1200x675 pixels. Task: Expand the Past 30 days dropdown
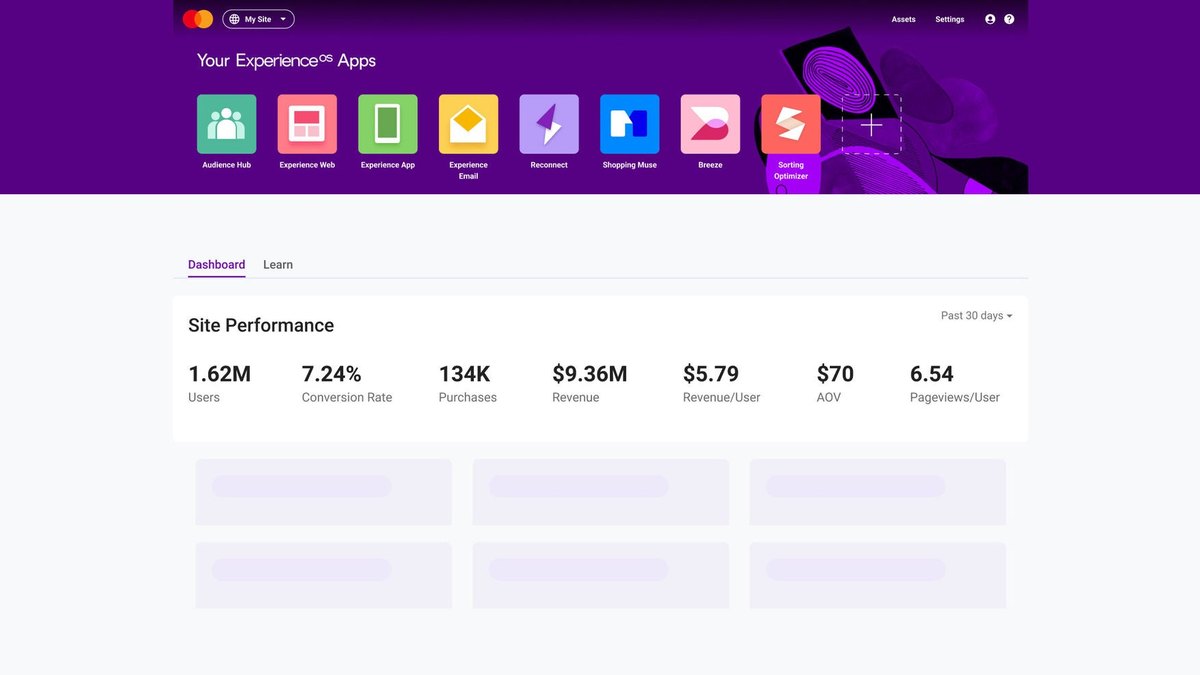(x=977, y=316)
